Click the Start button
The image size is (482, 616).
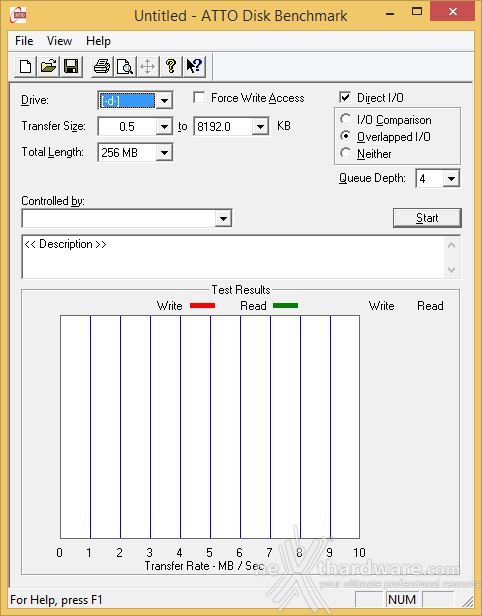(x=427, y=218)
